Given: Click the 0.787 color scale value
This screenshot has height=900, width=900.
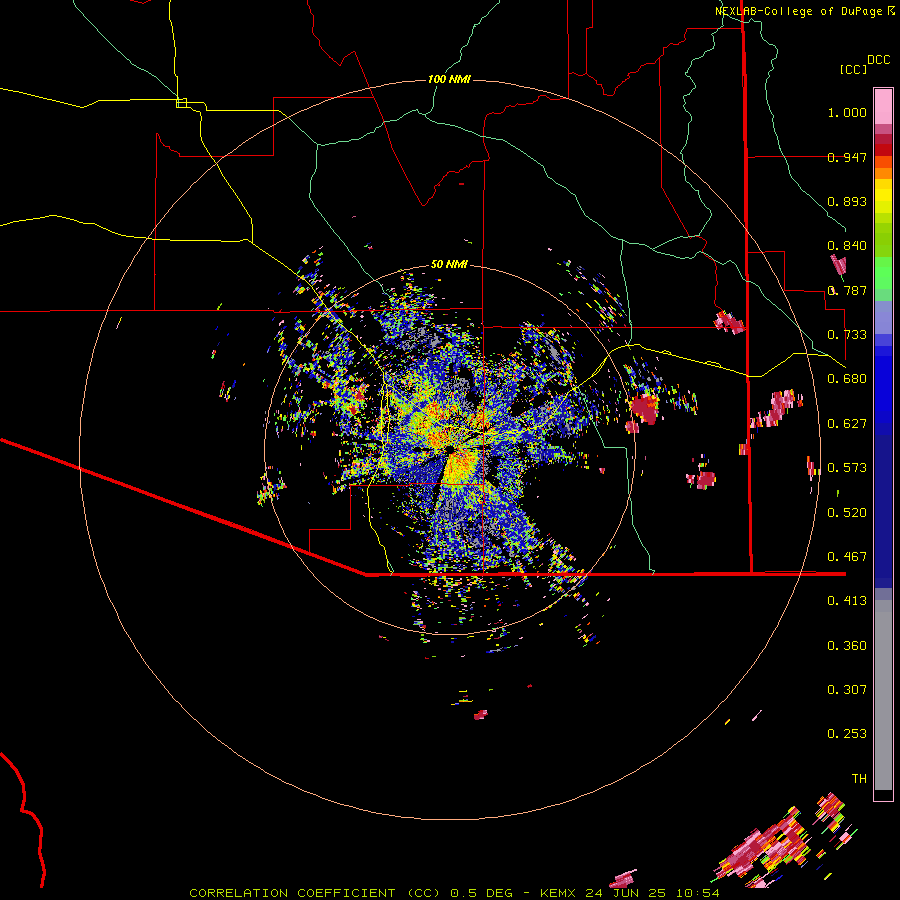Looking at the screenshot, I should tap(847, 290).
